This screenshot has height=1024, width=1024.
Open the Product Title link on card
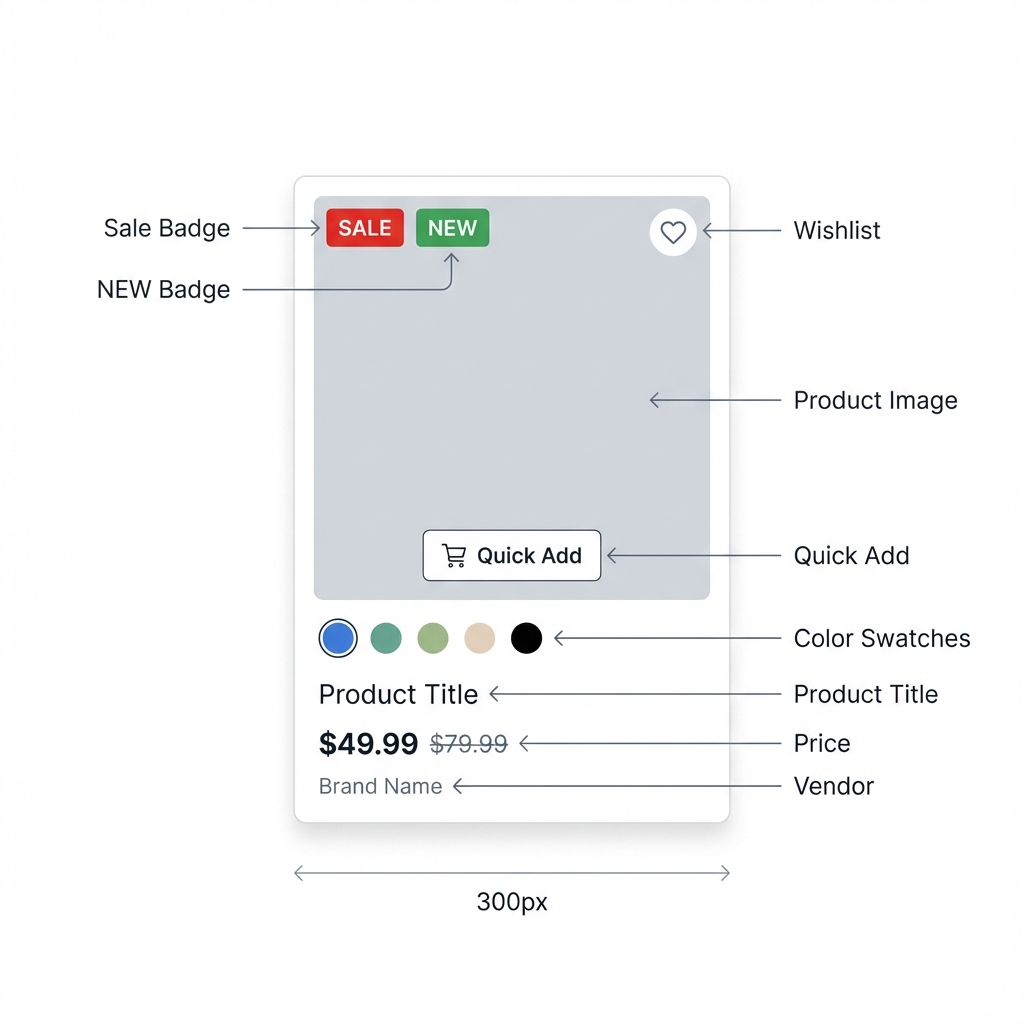pos(398,694)
